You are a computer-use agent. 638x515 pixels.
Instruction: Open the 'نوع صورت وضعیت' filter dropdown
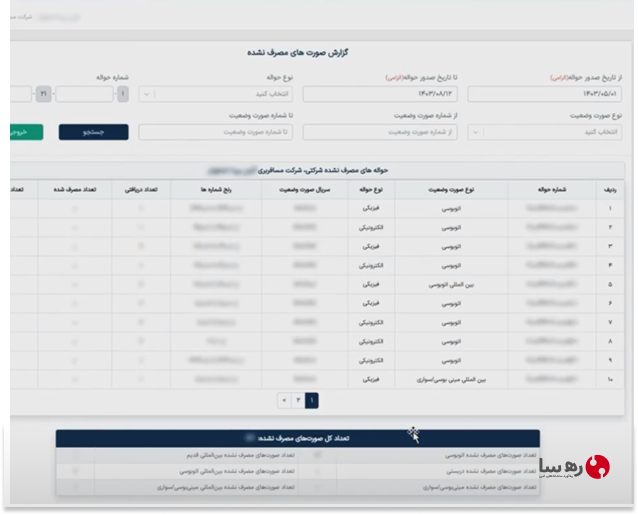click(545, 132)
